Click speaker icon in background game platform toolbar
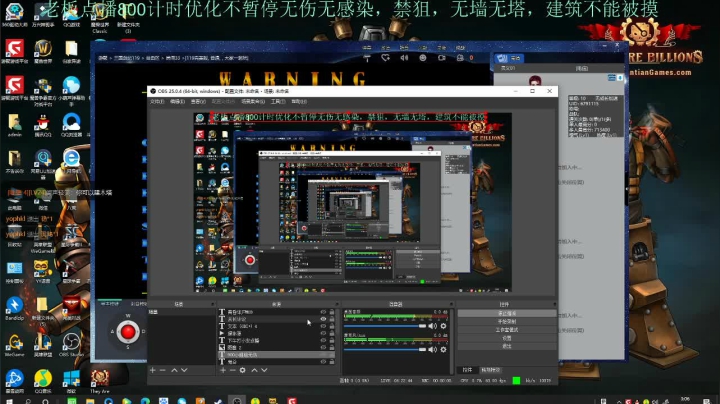This screenshot has height=404, width=720. tap(404, 58)
